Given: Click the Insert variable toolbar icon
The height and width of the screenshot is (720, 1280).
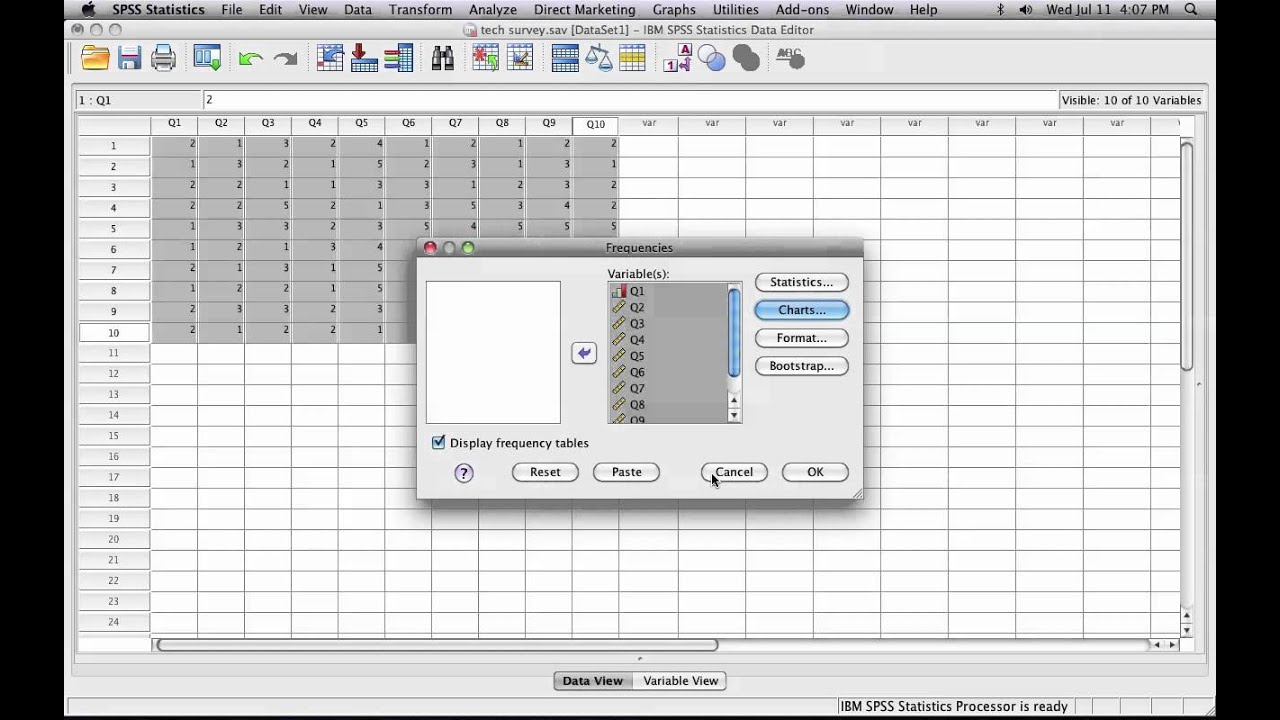Looking at the screenshot, I should [x=520, y=59].
